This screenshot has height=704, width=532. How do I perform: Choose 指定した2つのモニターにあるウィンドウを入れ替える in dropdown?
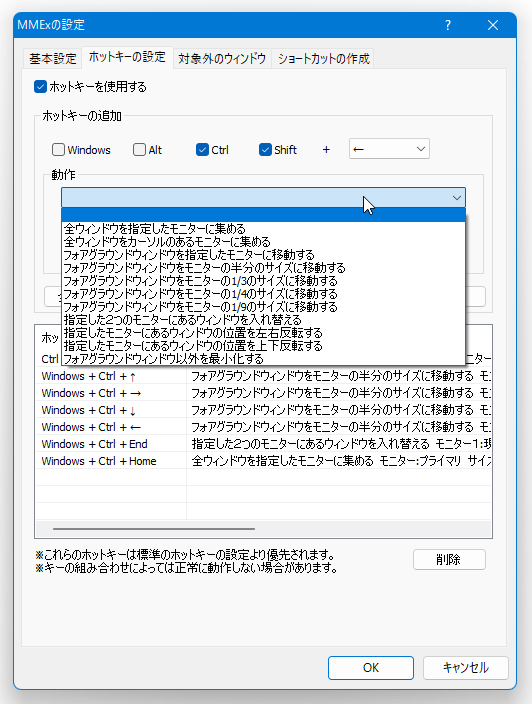coord(264,320)
